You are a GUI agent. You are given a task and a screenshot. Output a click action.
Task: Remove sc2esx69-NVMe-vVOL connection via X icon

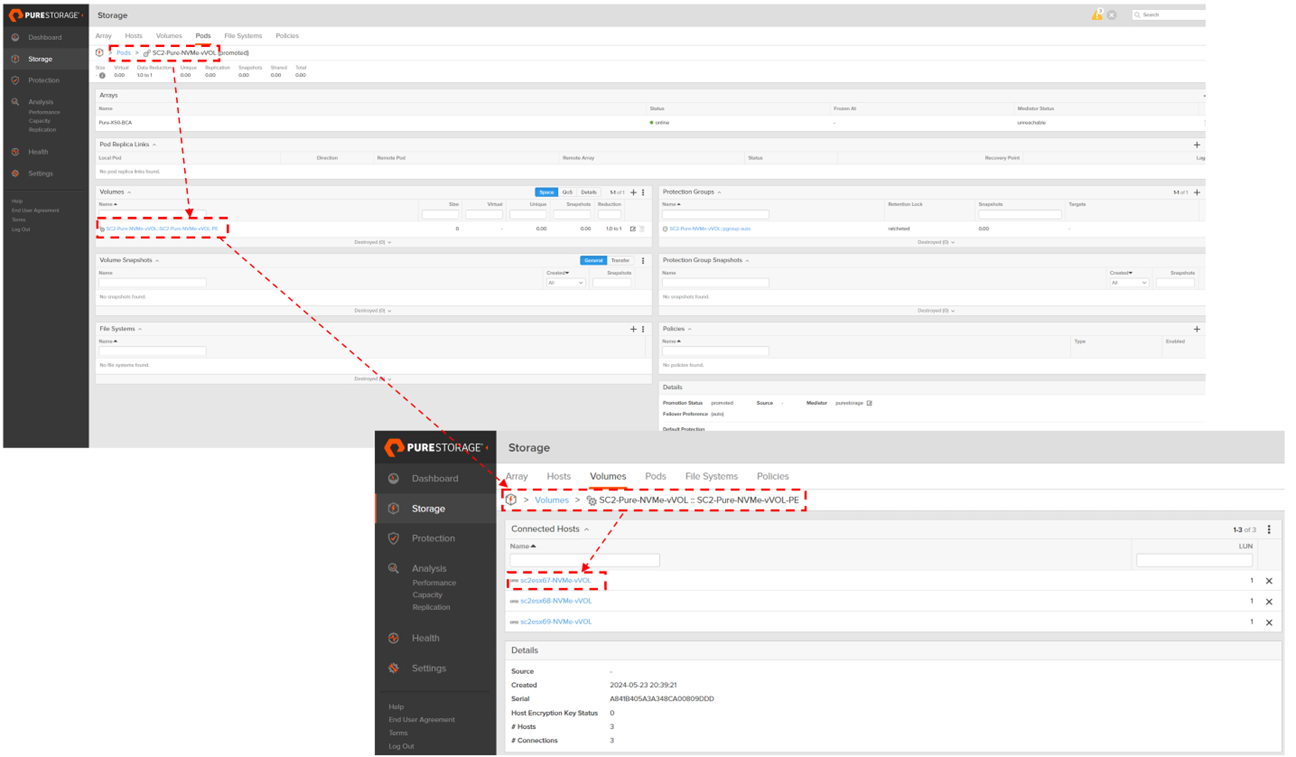click(x=1269, y=622)
